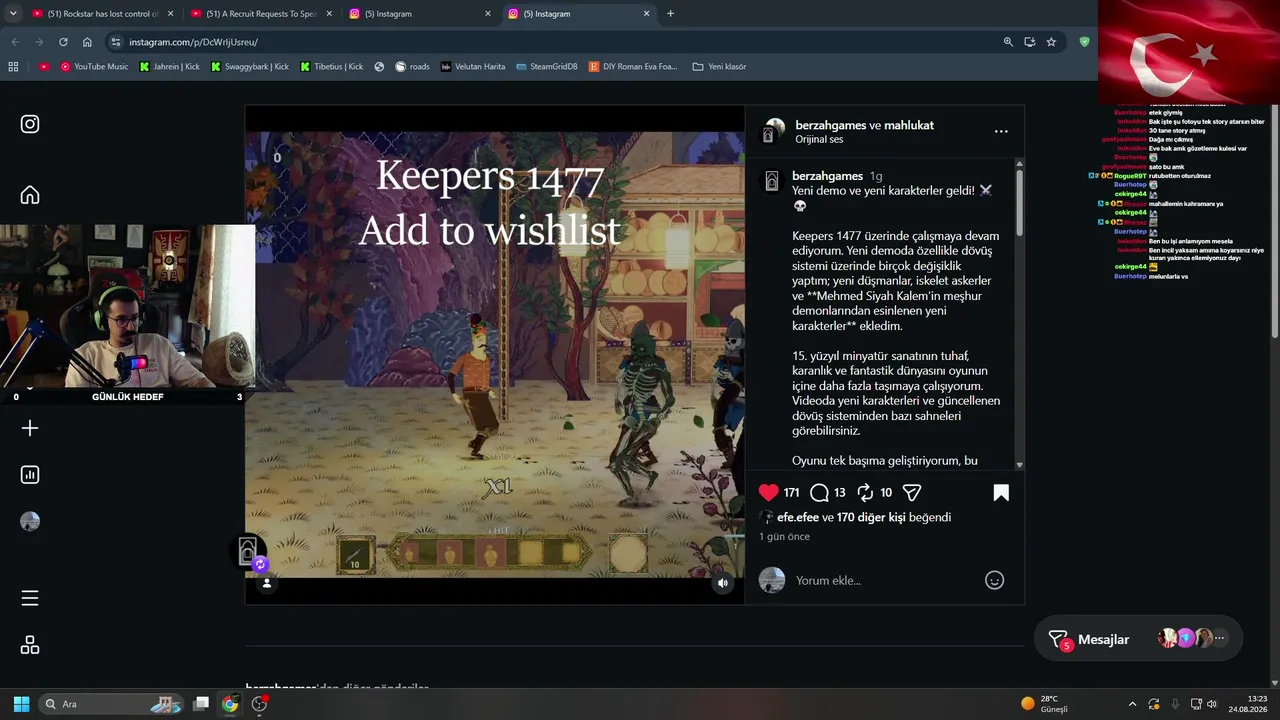Viewport: 1280px width, 720px height.
Task: Open the zoom magnifier icon in address bar
Action: [x=1008, y=42]
